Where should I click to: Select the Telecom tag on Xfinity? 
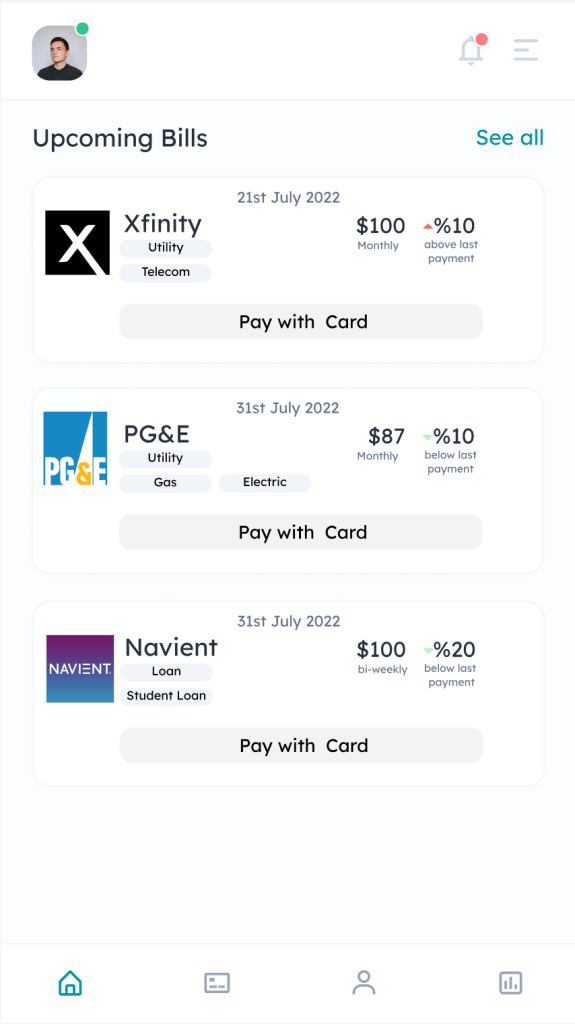click(166, 272)
